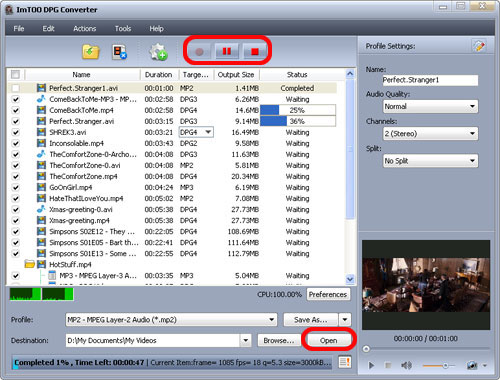The image size is (500, 380).
Task: Adjust the preview volume slider
Action: [439, 366]
